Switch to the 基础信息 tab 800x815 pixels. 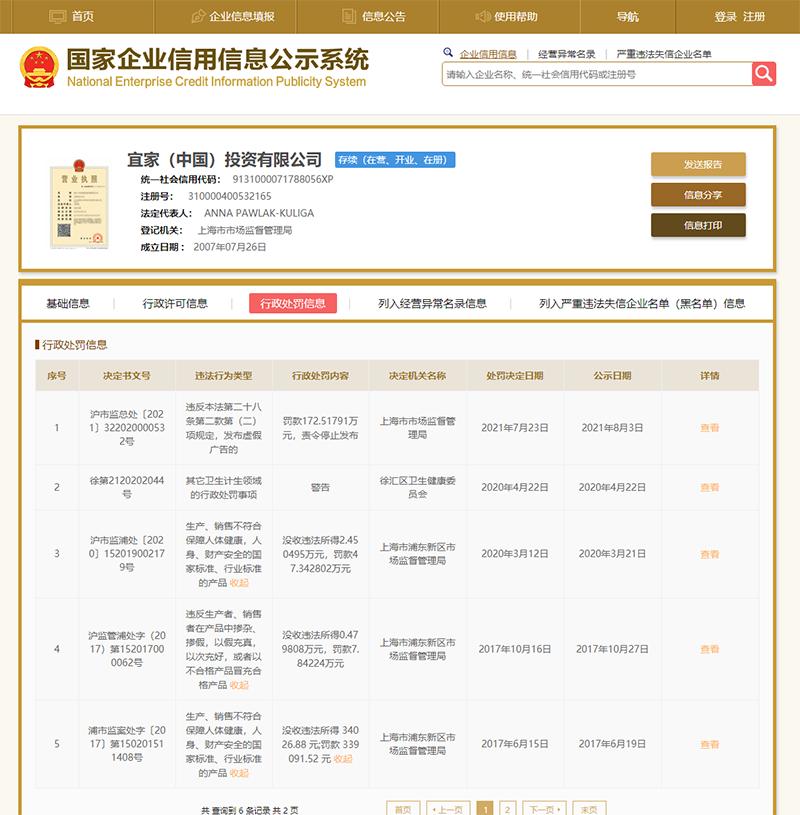point(67,304)
